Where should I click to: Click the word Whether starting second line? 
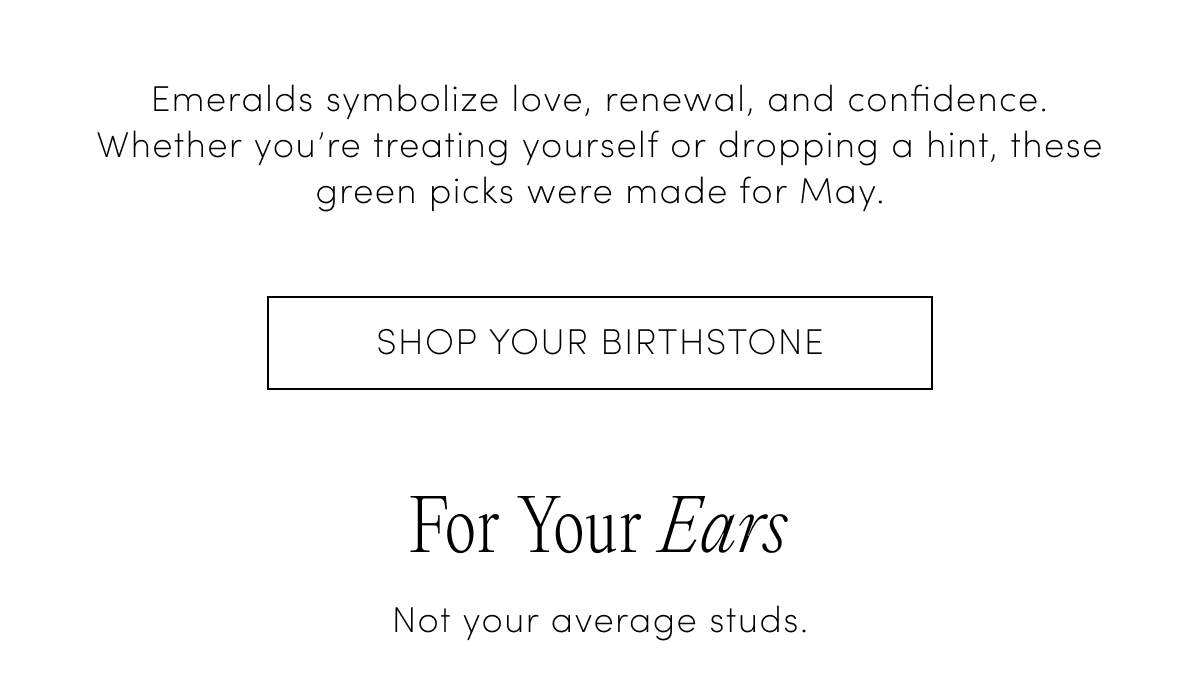click(x=170, y=146)
